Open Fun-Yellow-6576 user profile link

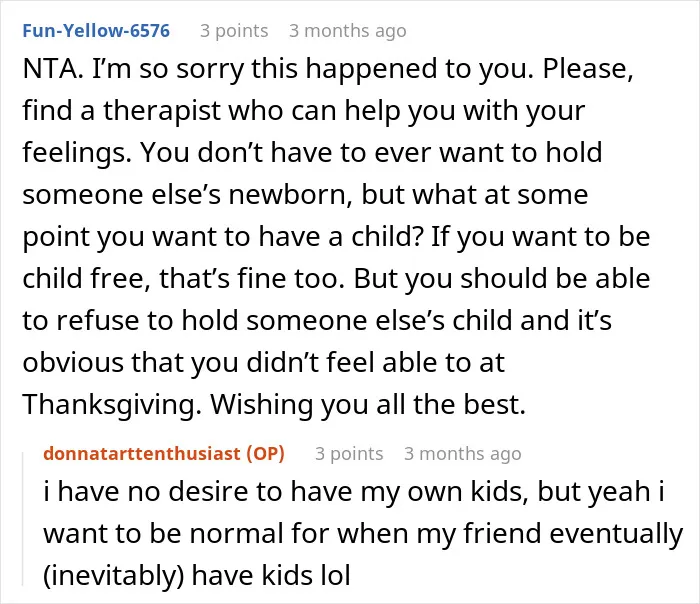96,31
